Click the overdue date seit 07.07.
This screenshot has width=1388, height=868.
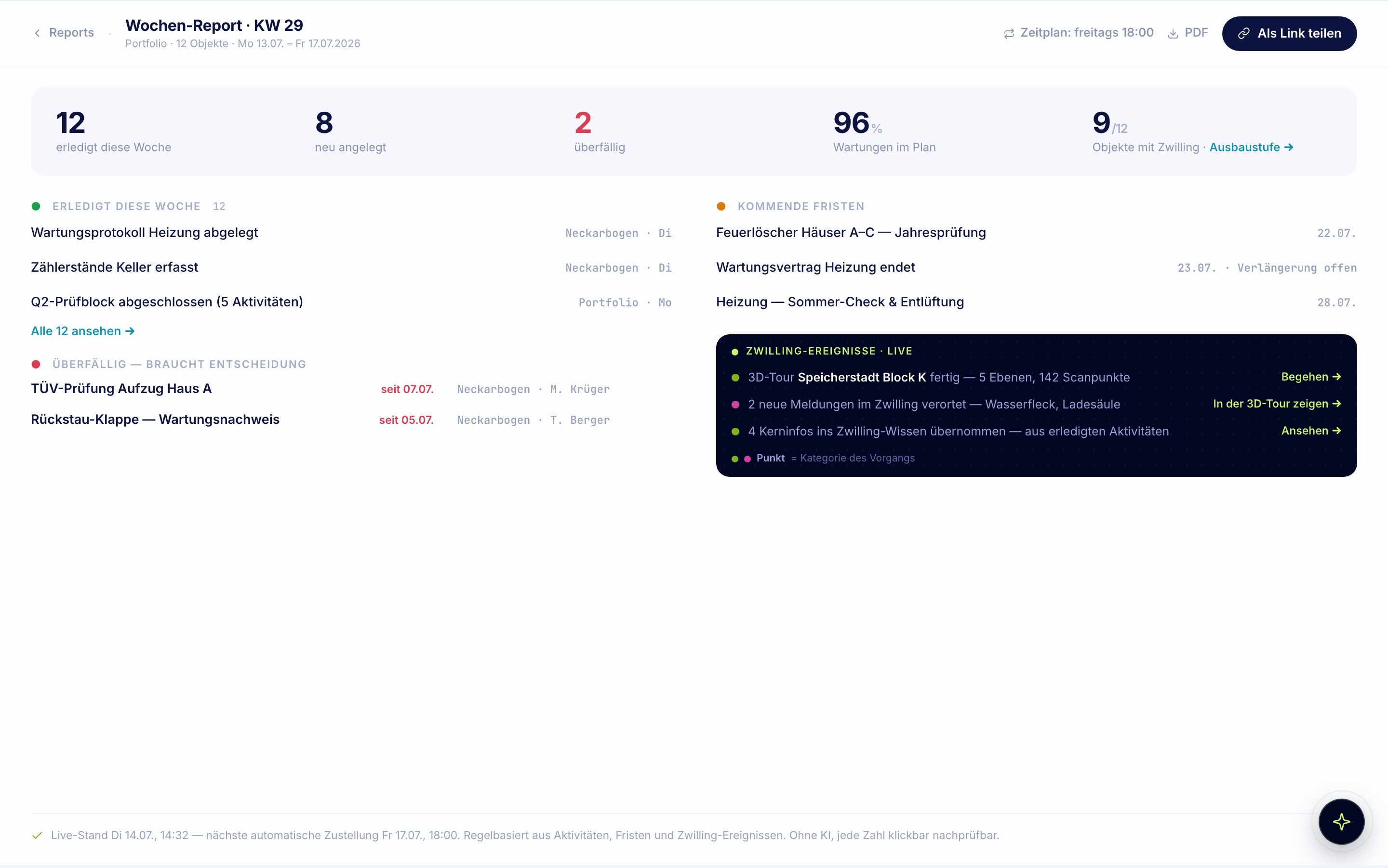pyautogui.click(x=407, y=389)
